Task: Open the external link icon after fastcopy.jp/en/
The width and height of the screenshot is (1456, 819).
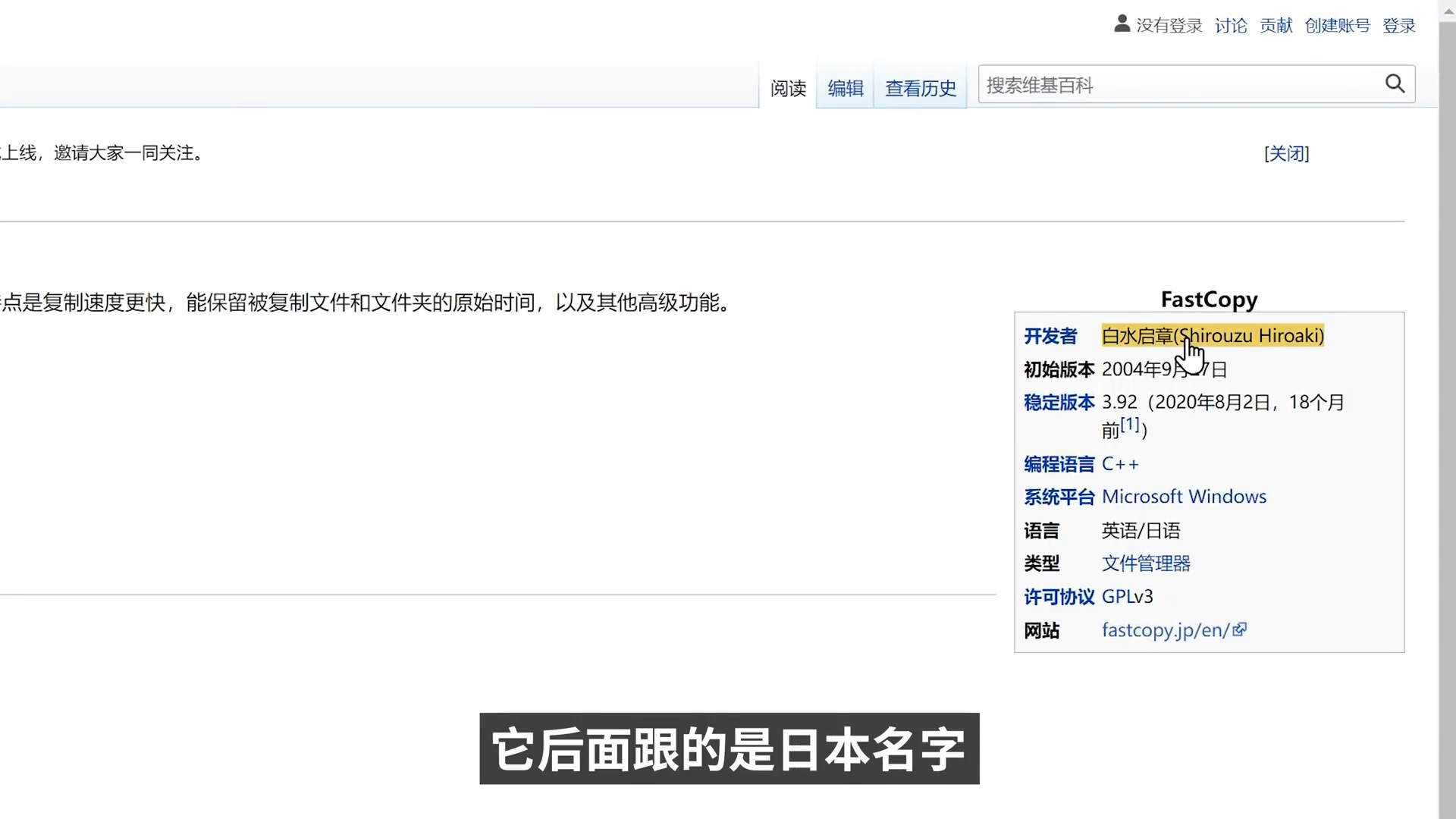Action: pos(1241,629)
